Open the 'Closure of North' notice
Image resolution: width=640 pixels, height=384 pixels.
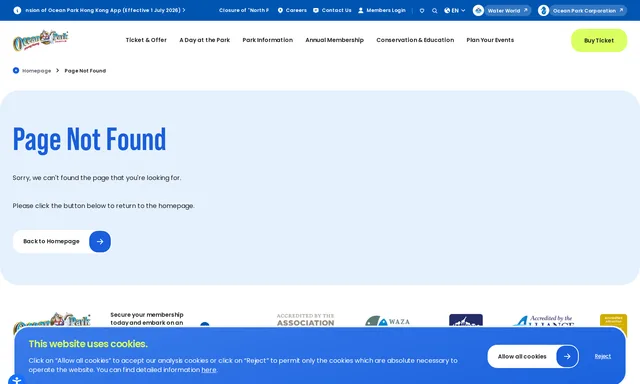pyautogui.click(x=244, y=10)
